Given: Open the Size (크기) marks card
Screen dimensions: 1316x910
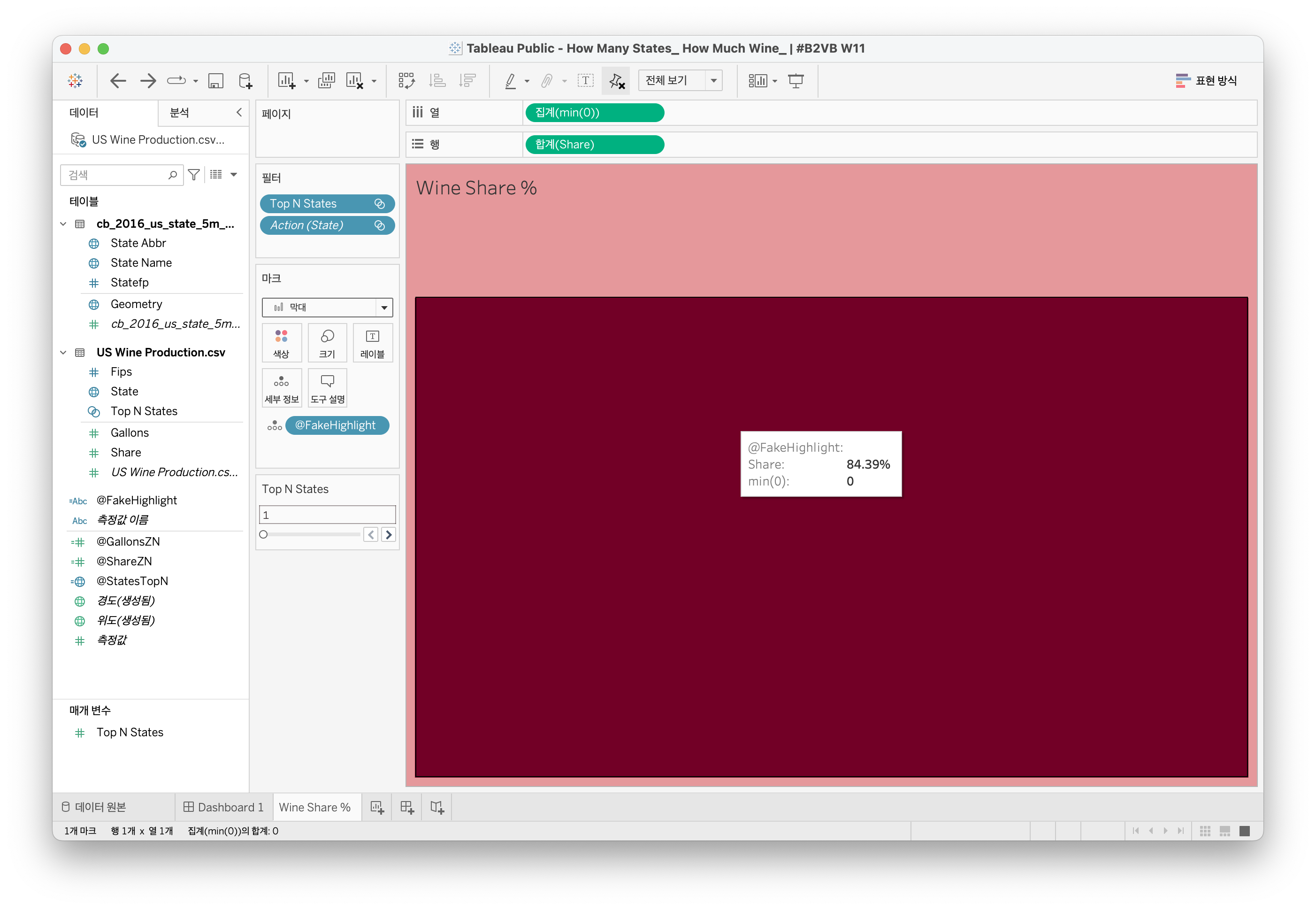Looking at the screenshot, I should tap(327, 343).
